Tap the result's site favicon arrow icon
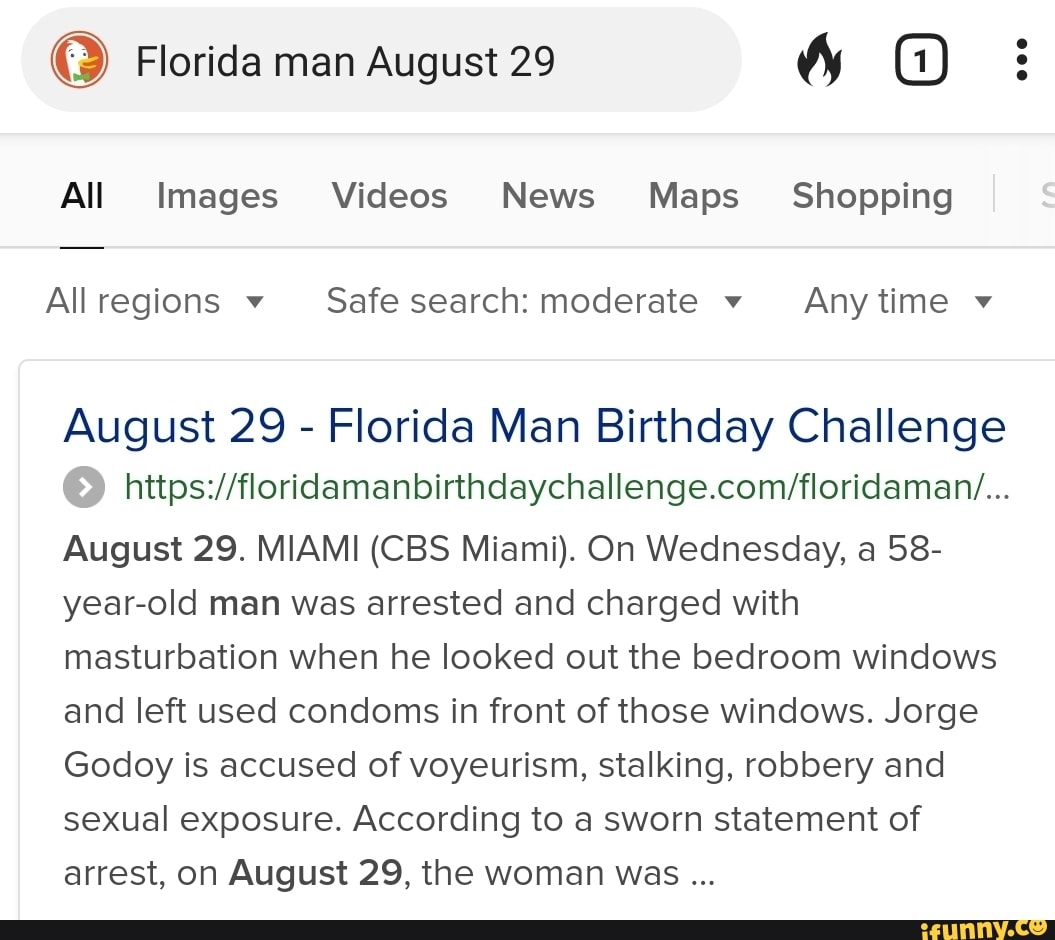The height and width of the screenshot is (940, 1055). coord(84,487)
